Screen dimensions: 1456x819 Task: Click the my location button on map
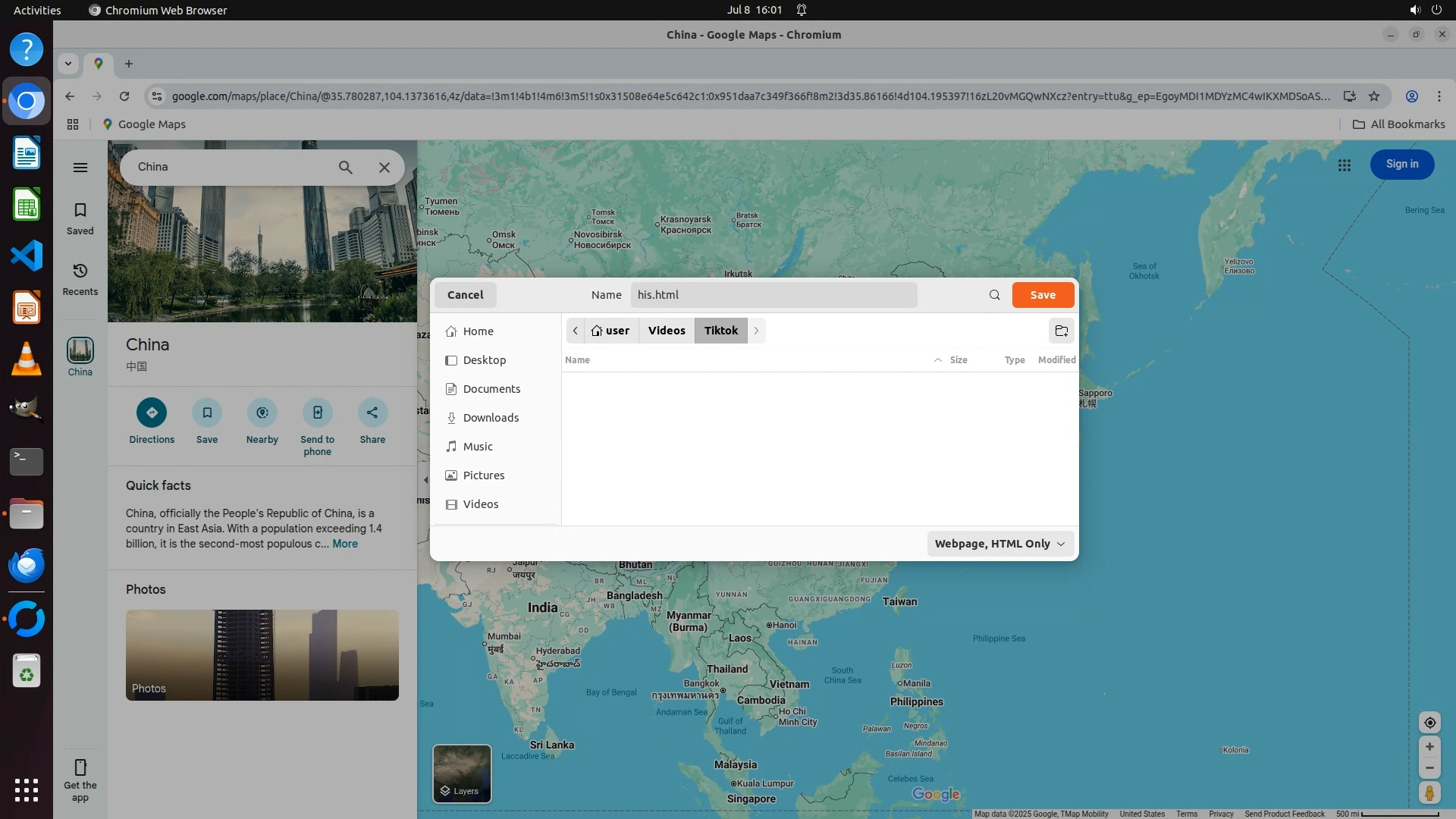tap(1429, 723)
